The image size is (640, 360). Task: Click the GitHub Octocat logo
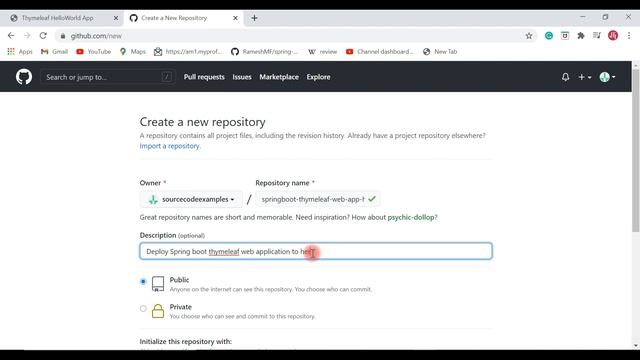click(24, 77)
